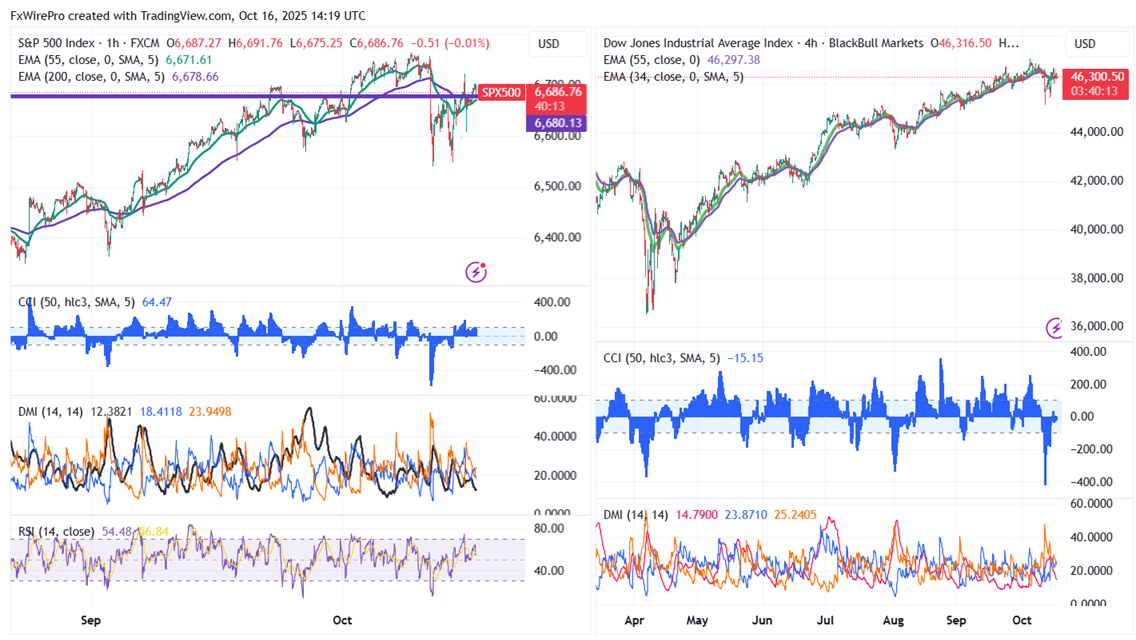Viewport: 1136px width, 640px height.
Task: Click the 38,000.00 price axis label
Action: point(1097,278)
